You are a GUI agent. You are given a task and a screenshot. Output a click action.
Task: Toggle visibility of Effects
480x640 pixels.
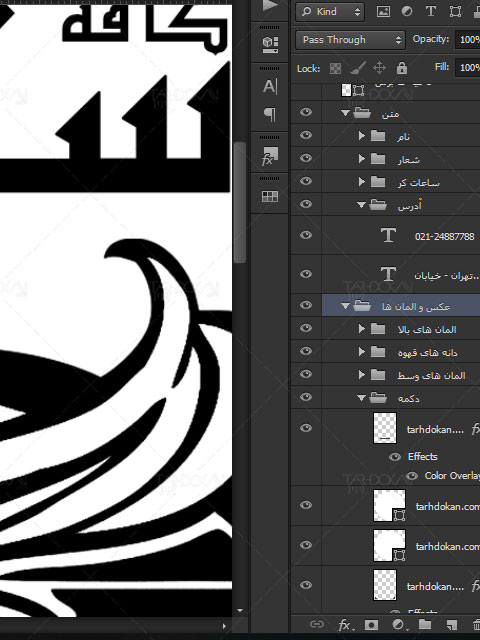point(395,457)
